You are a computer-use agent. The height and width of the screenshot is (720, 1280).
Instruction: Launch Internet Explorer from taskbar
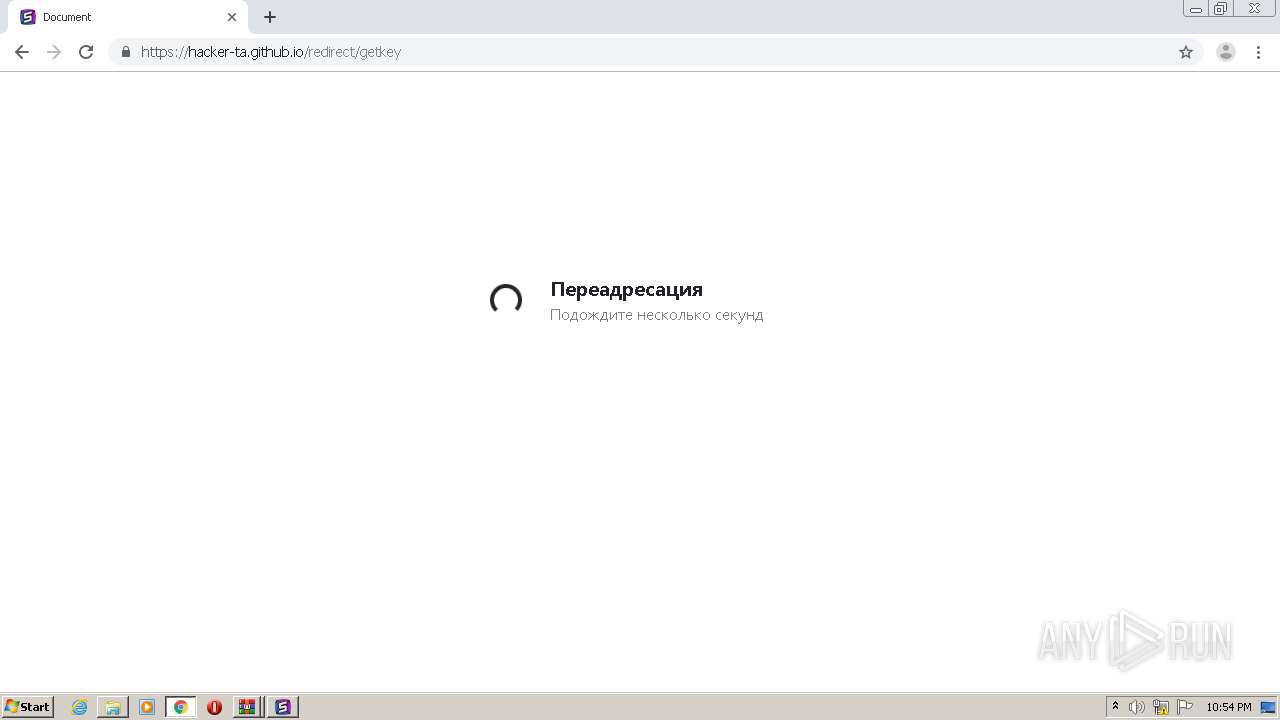click(80, 707)
